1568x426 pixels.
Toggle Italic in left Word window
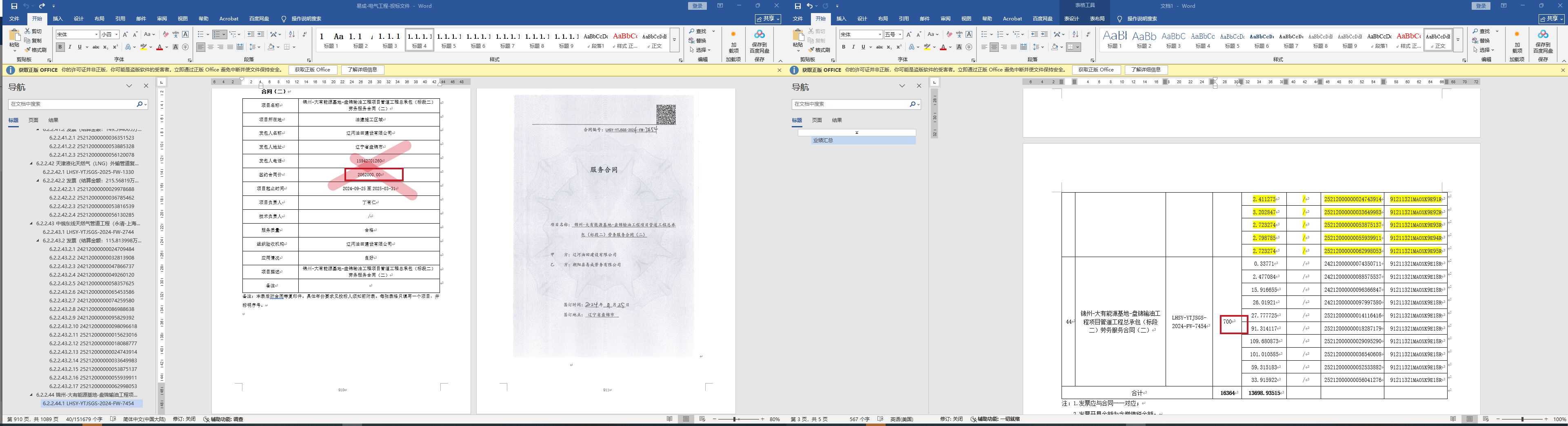pyautogui.click(x=70, y=47)
